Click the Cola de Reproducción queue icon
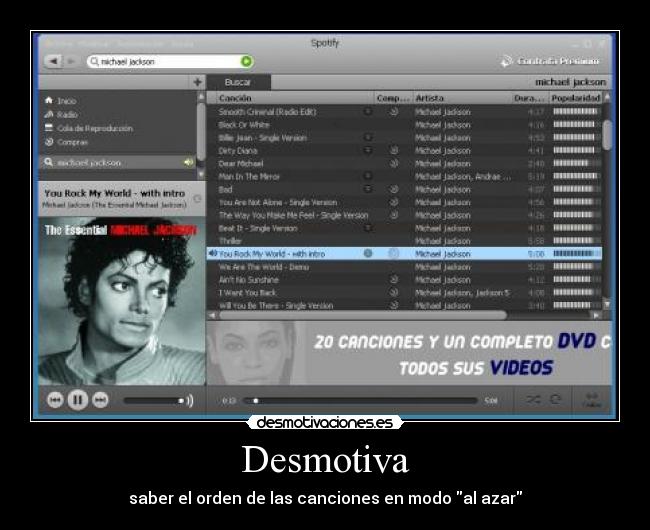This screenshot has width=650, height=530. click(49, 128)
